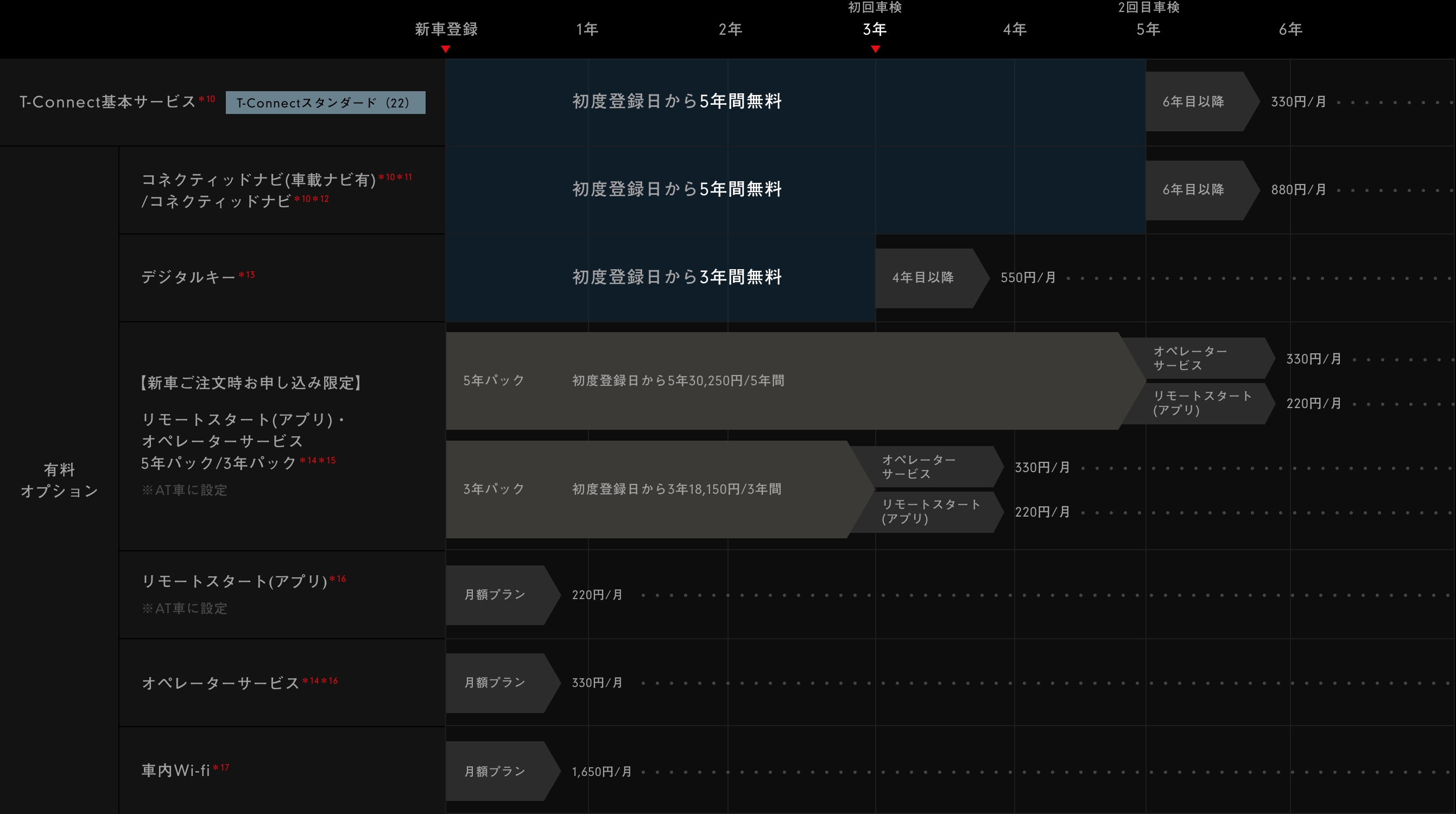The width and height of the screenshot is (1456, 814).
Task: Click the /コネクティッドナビ*10*12 line
Action: pos(235,201)
